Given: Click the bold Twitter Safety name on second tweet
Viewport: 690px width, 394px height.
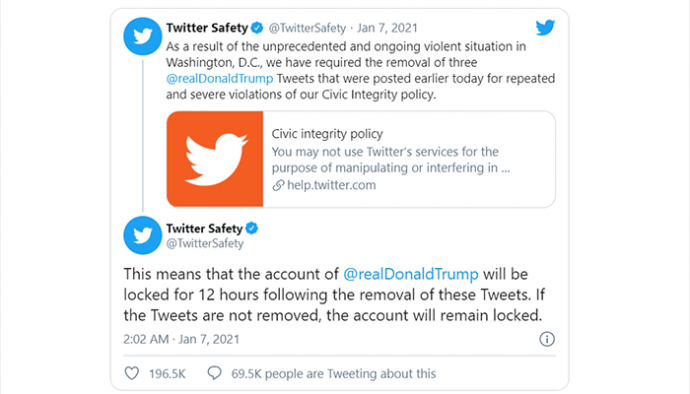Looking at the screenshot, I should (204, 228).
